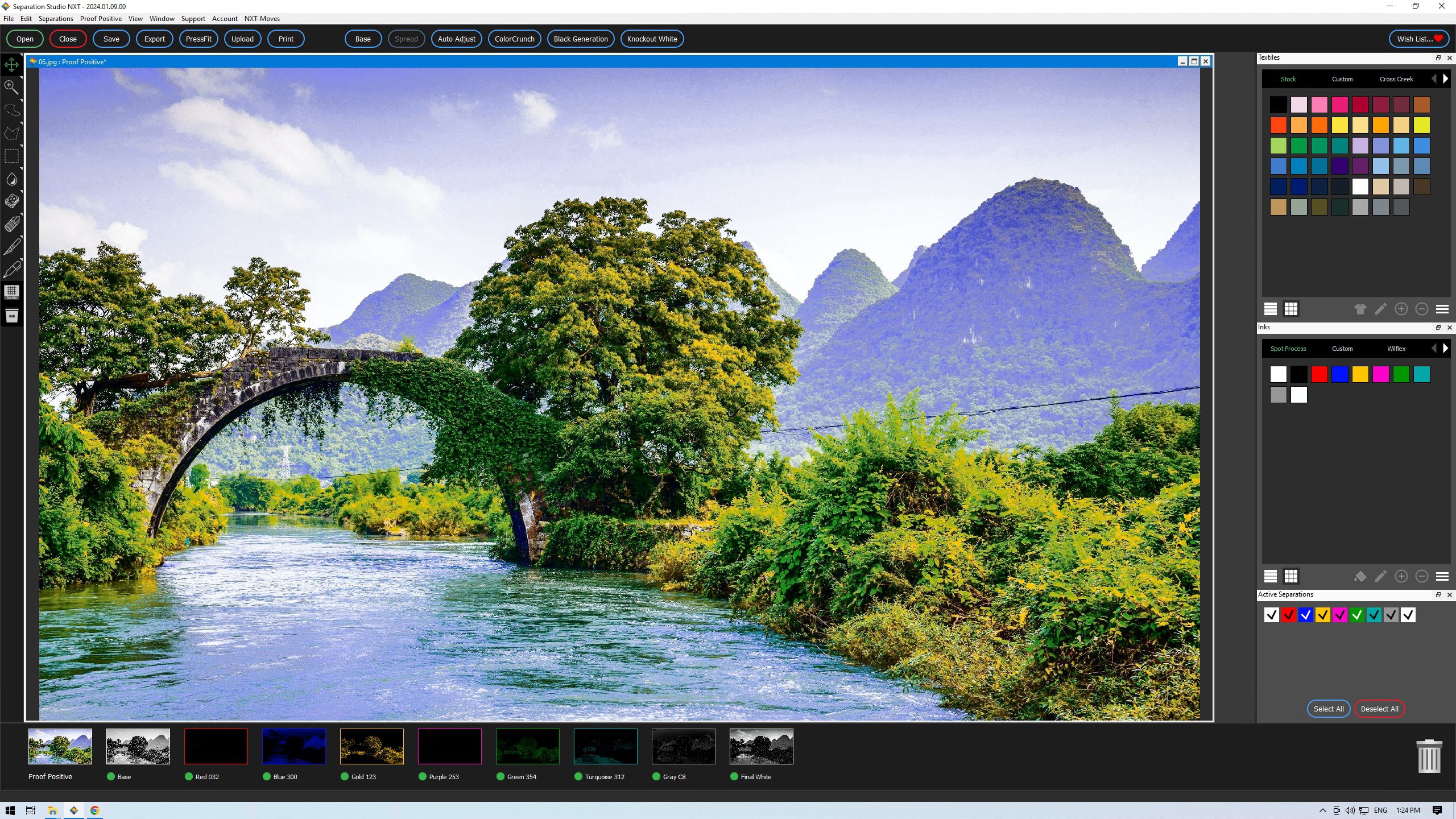The width and height of the screenshot is (1456, 819).
Task: Select the Zoom magnifier tool
Action: click(11, 87)
